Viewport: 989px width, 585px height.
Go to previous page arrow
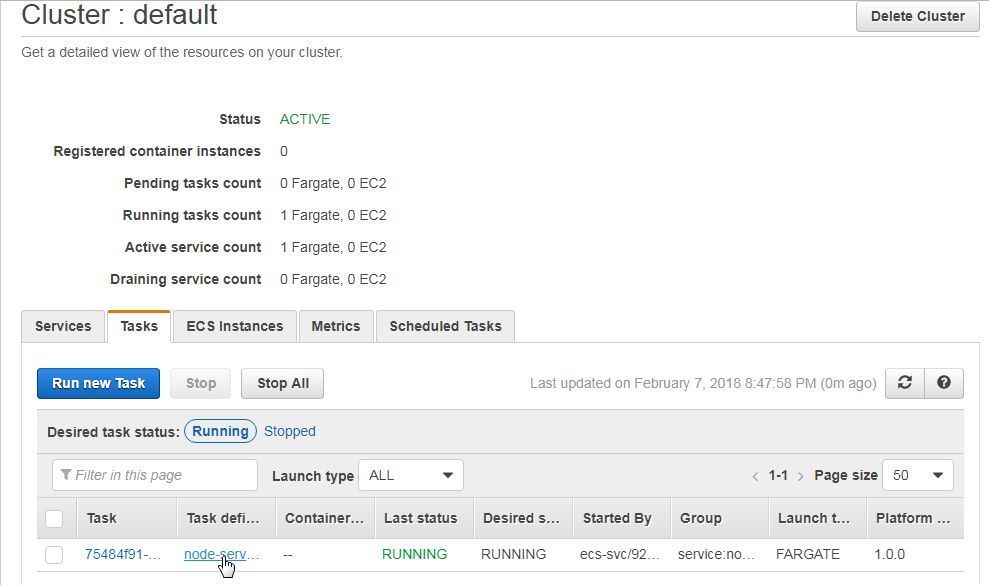point(755,476)
